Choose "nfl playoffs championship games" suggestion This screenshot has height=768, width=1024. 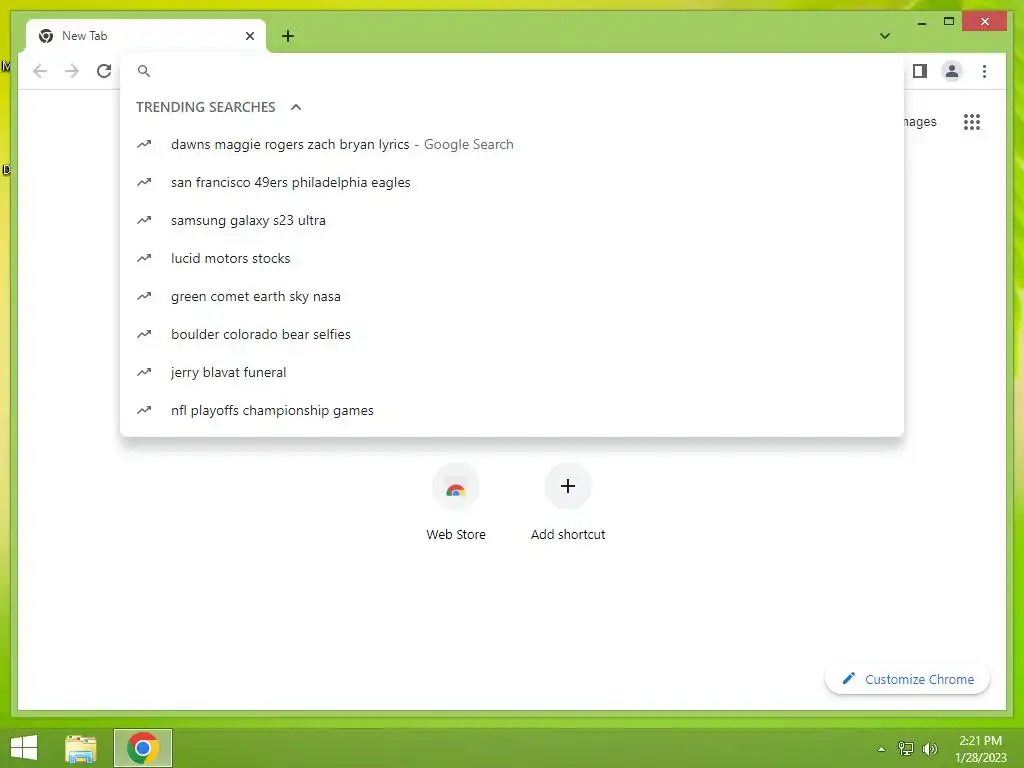(x=512, y=410)
